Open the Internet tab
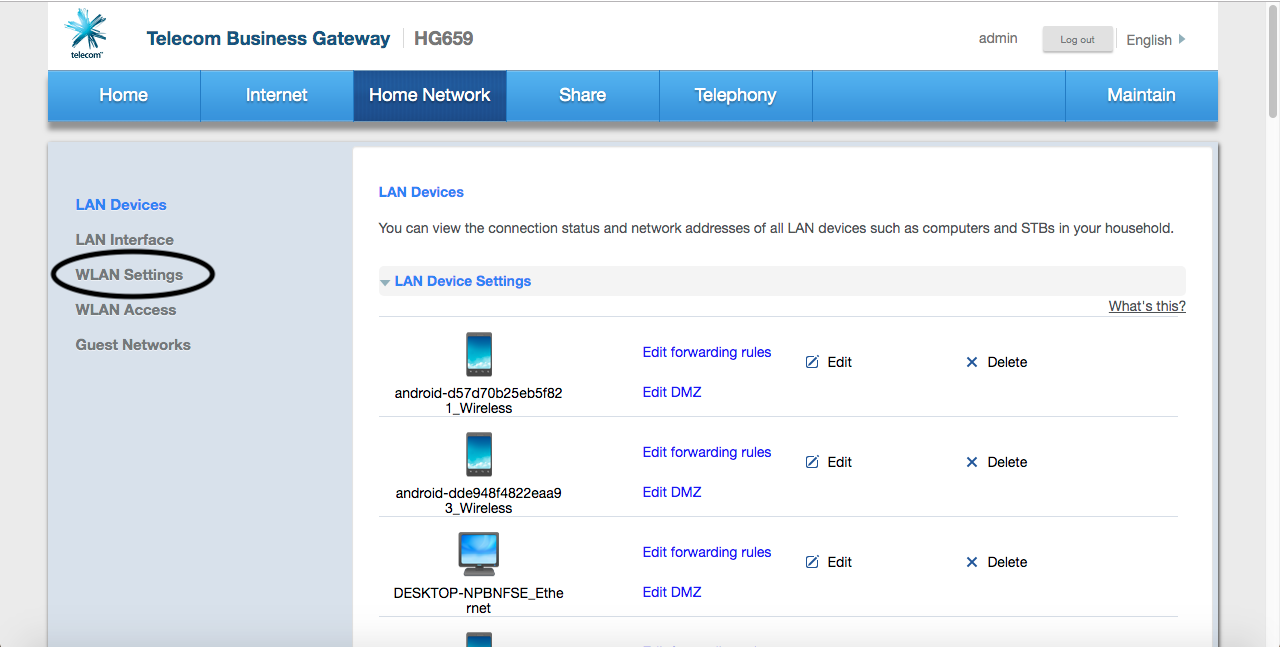Screen dimensions: 1280x647 276,95
